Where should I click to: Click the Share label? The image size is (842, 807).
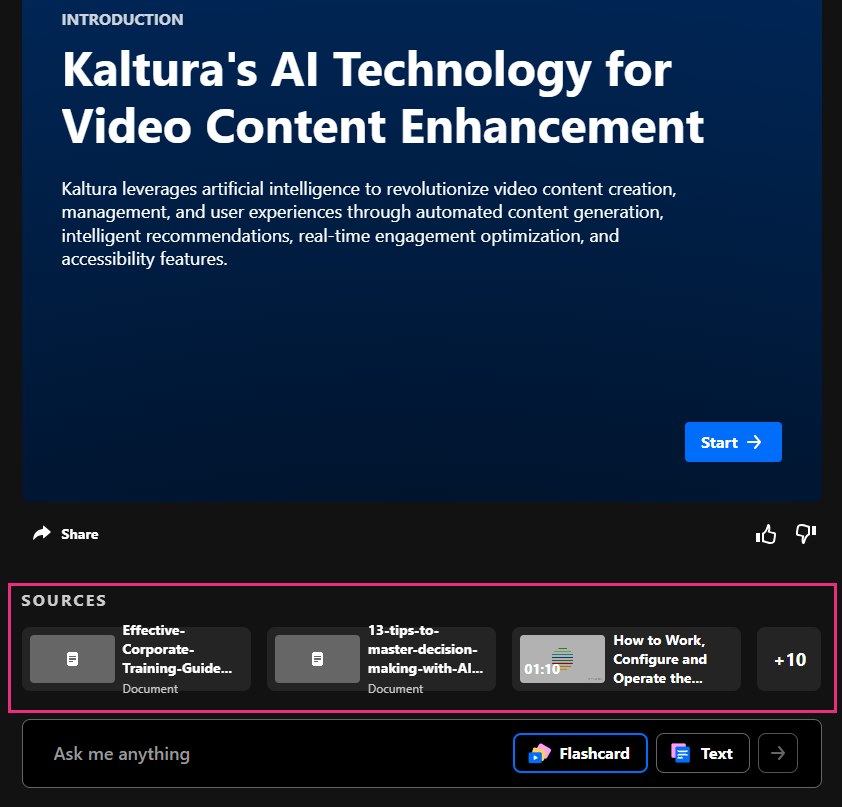click(79, 534)
